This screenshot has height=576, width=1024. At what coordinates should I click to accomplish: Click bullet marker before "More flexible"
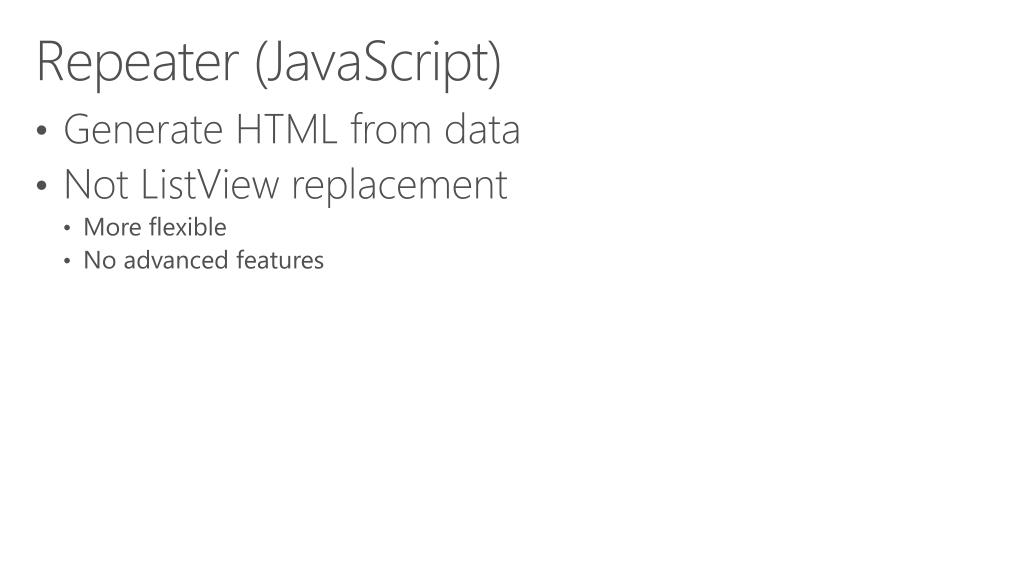click(67, 229)
